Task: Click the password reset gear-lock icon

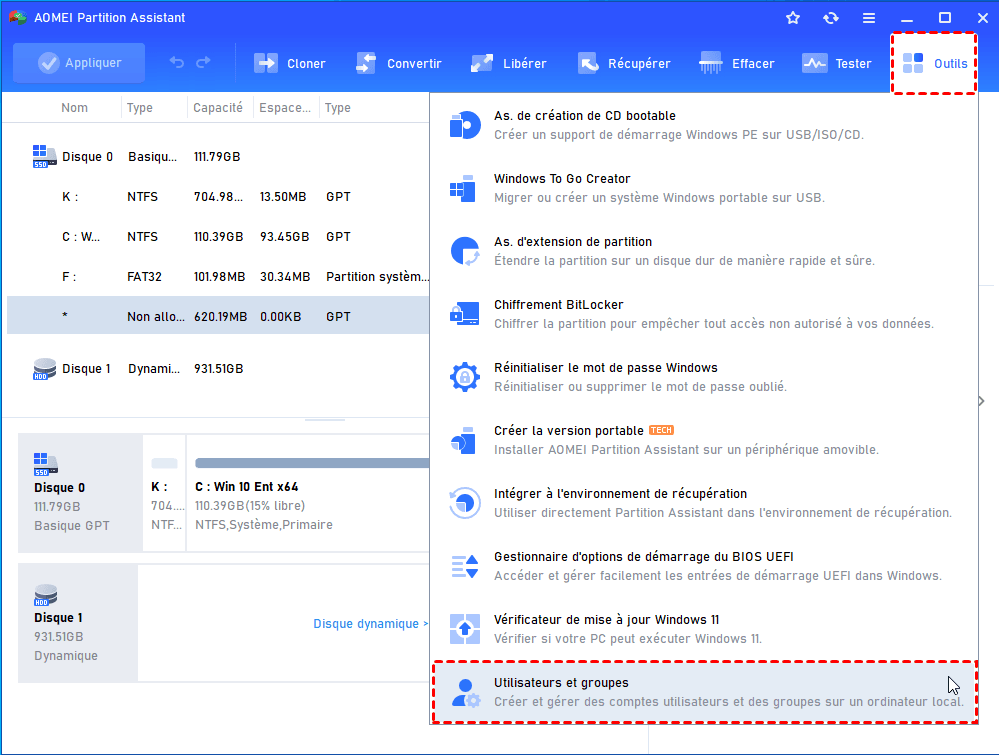Action: click(x=465, y=377)
